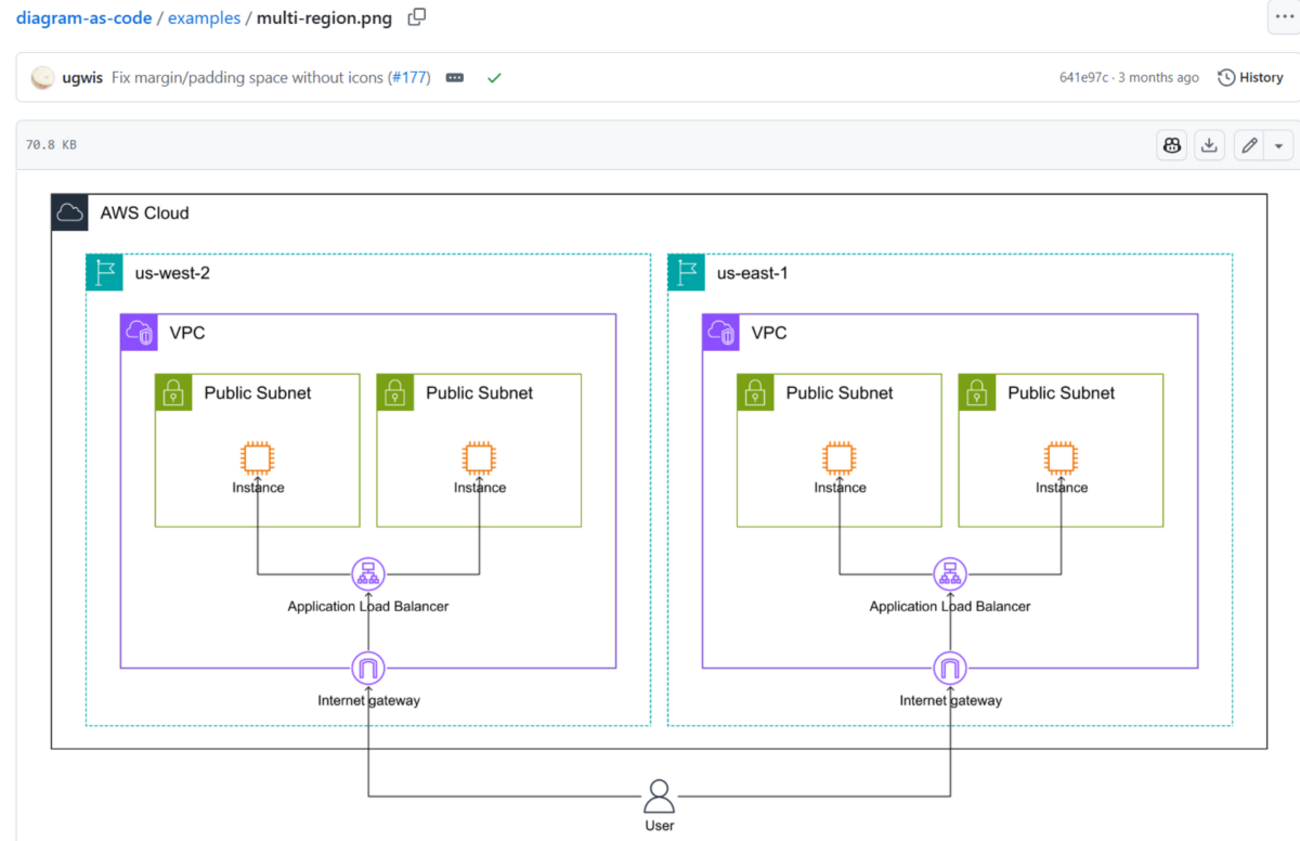Open the commit message 'Fix margin/padding space without icons'
The height and width of the screenshot is (841, 1300).
248,78
